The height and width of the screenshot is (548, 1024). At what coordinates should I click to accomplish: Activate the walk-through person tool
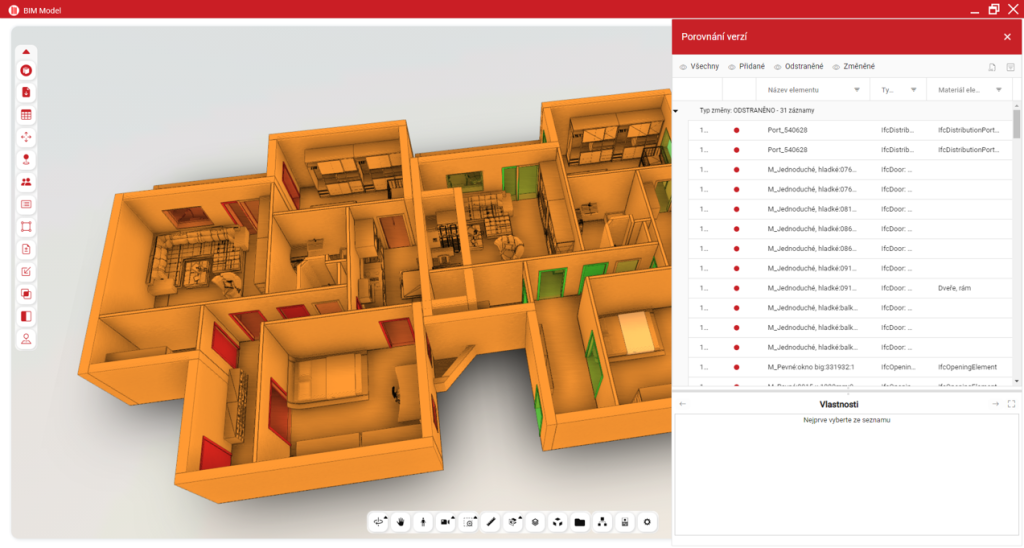(x=423, y=521)
